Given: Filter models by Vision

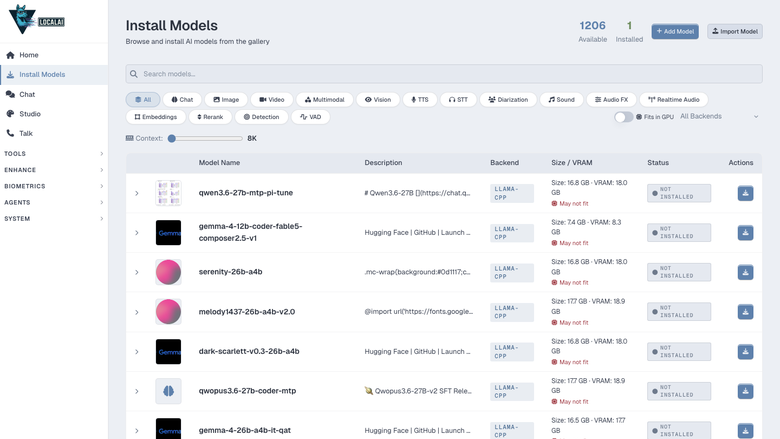Looking at the screenshot, I should click(x=378, y=99).
